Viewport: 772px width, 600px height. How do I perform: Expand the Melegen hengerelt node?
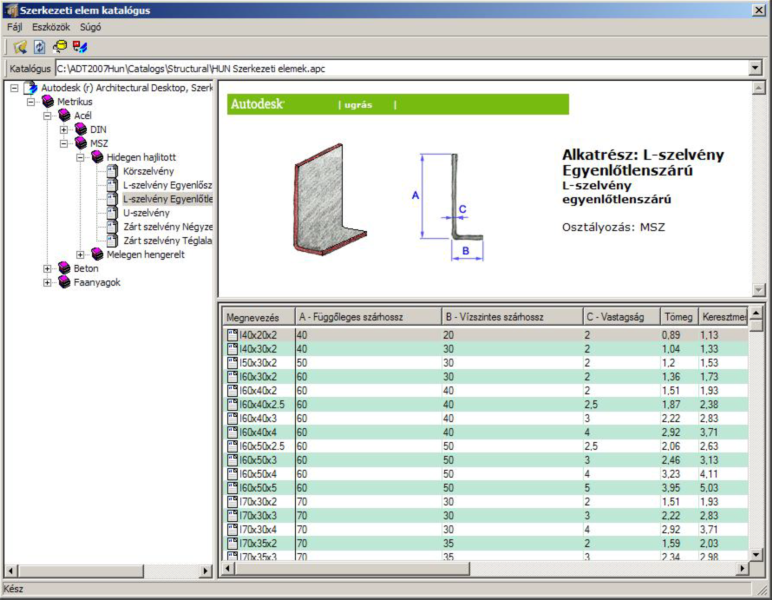[80, 255]
